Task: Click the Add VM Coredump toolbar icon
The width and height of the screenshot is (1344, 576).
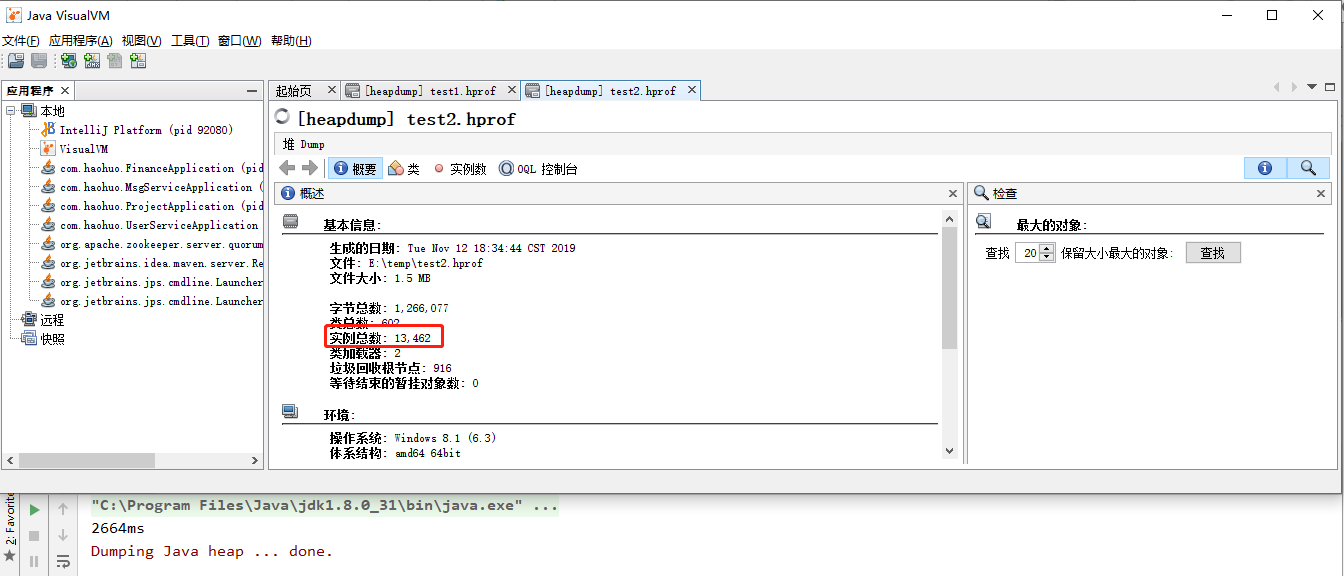Action: click(x=115, y=61)
